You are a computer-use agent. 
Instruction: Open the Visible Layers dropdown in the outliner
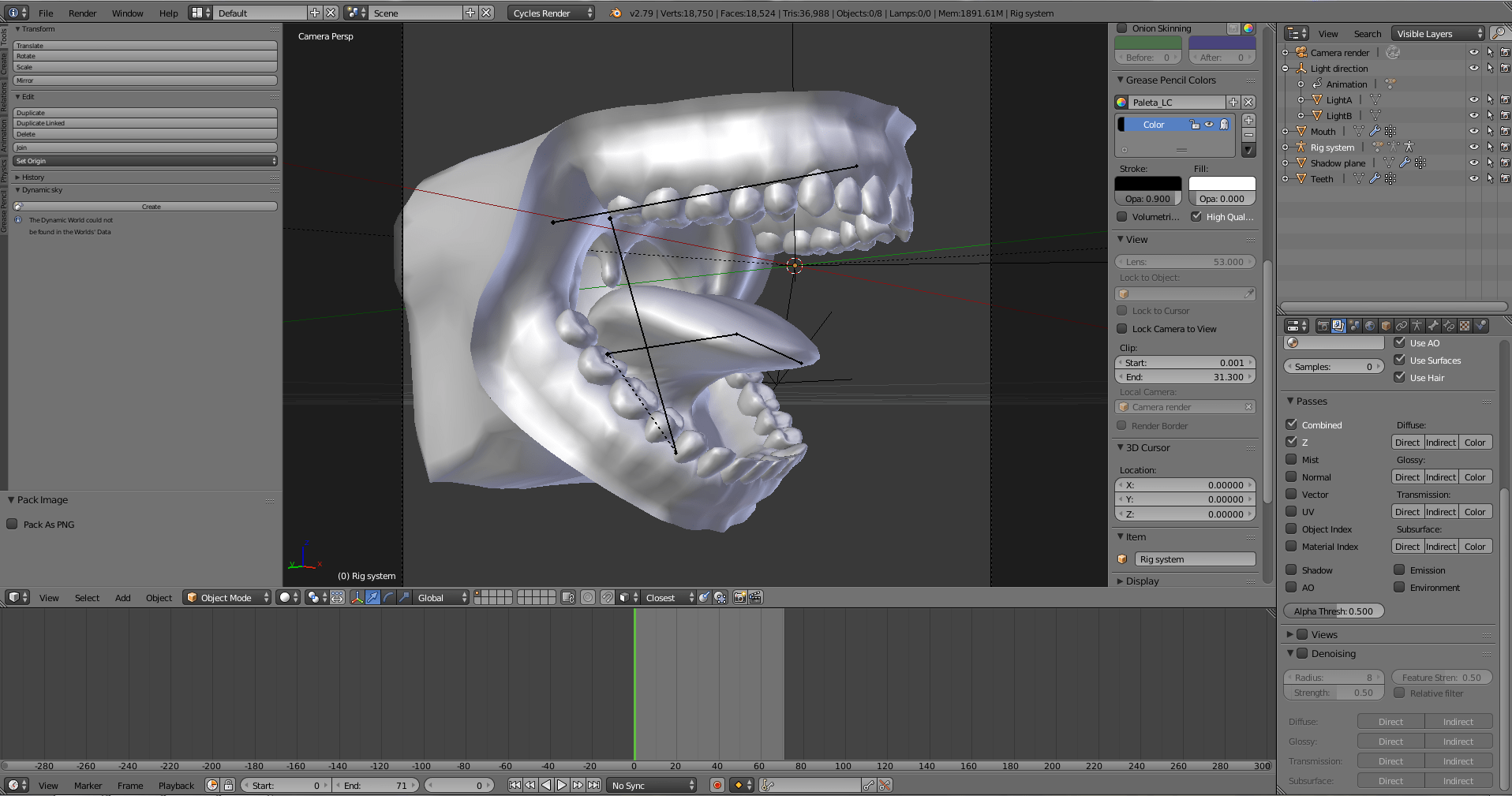pyautogui.click(x=1437, y=33)
